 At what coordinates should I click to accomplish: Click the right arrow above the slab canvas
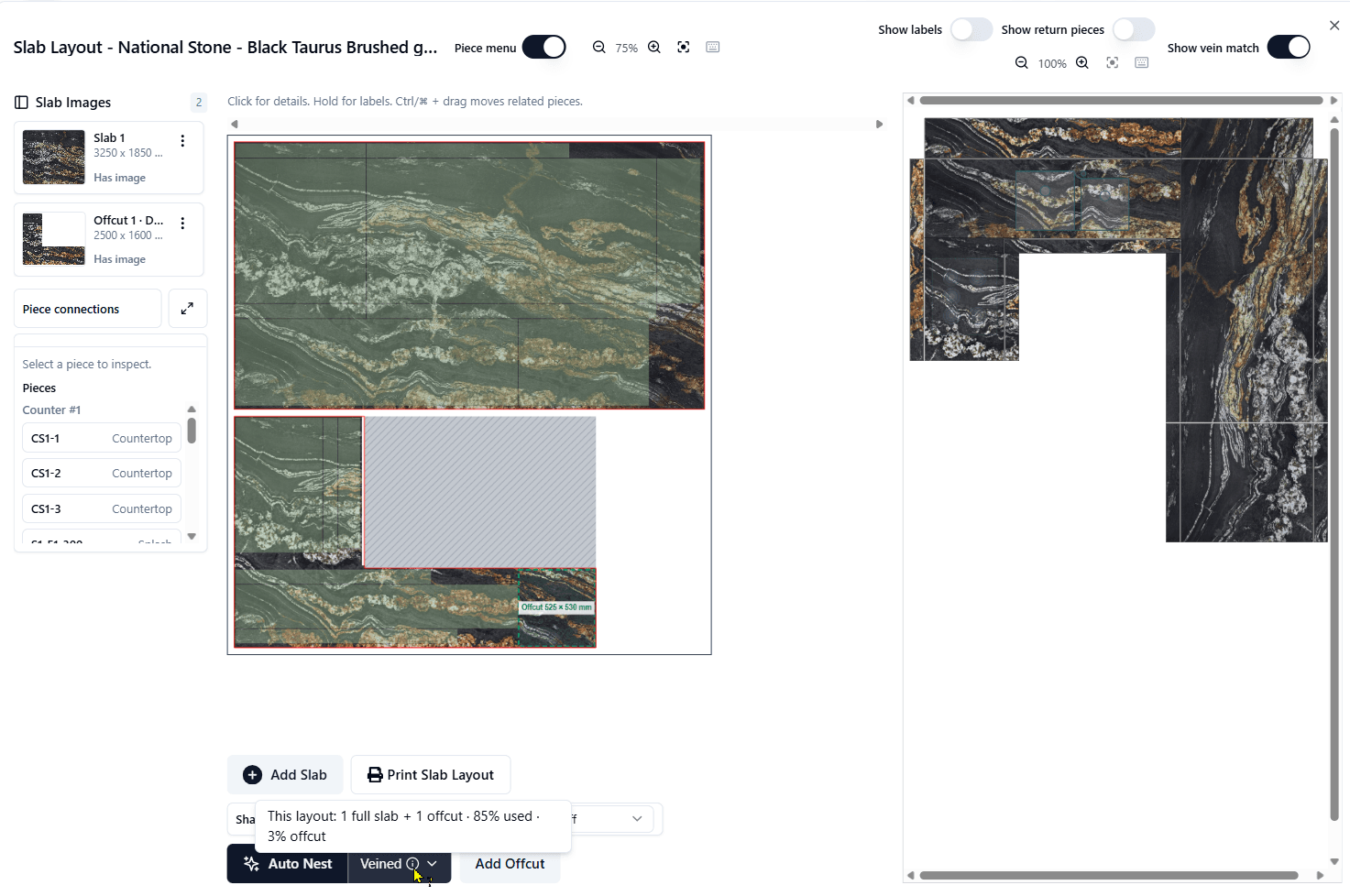880,124
